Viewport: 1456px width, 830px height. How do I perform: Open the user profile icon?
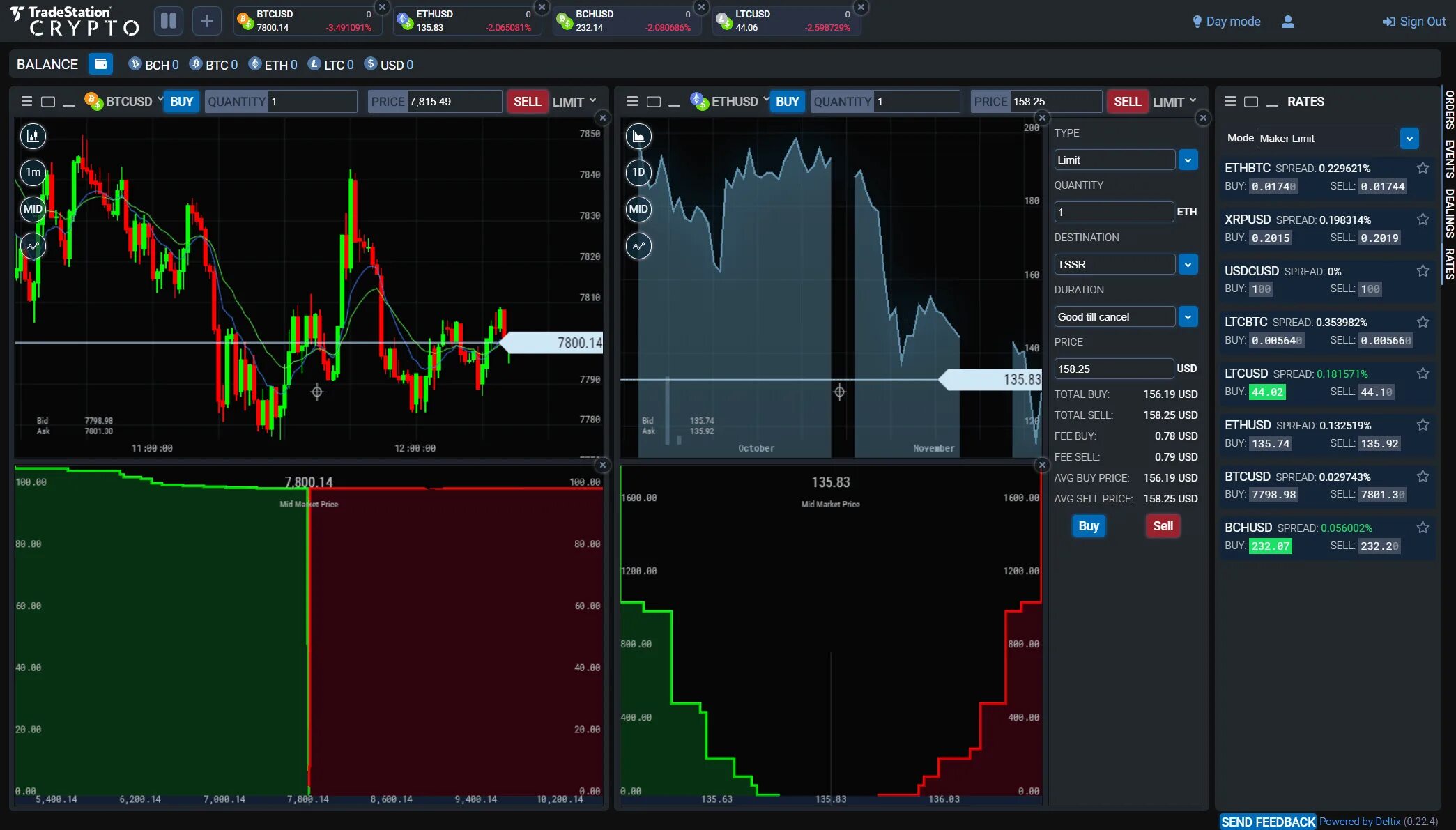pyautogui.click(x=1287, y=22)
